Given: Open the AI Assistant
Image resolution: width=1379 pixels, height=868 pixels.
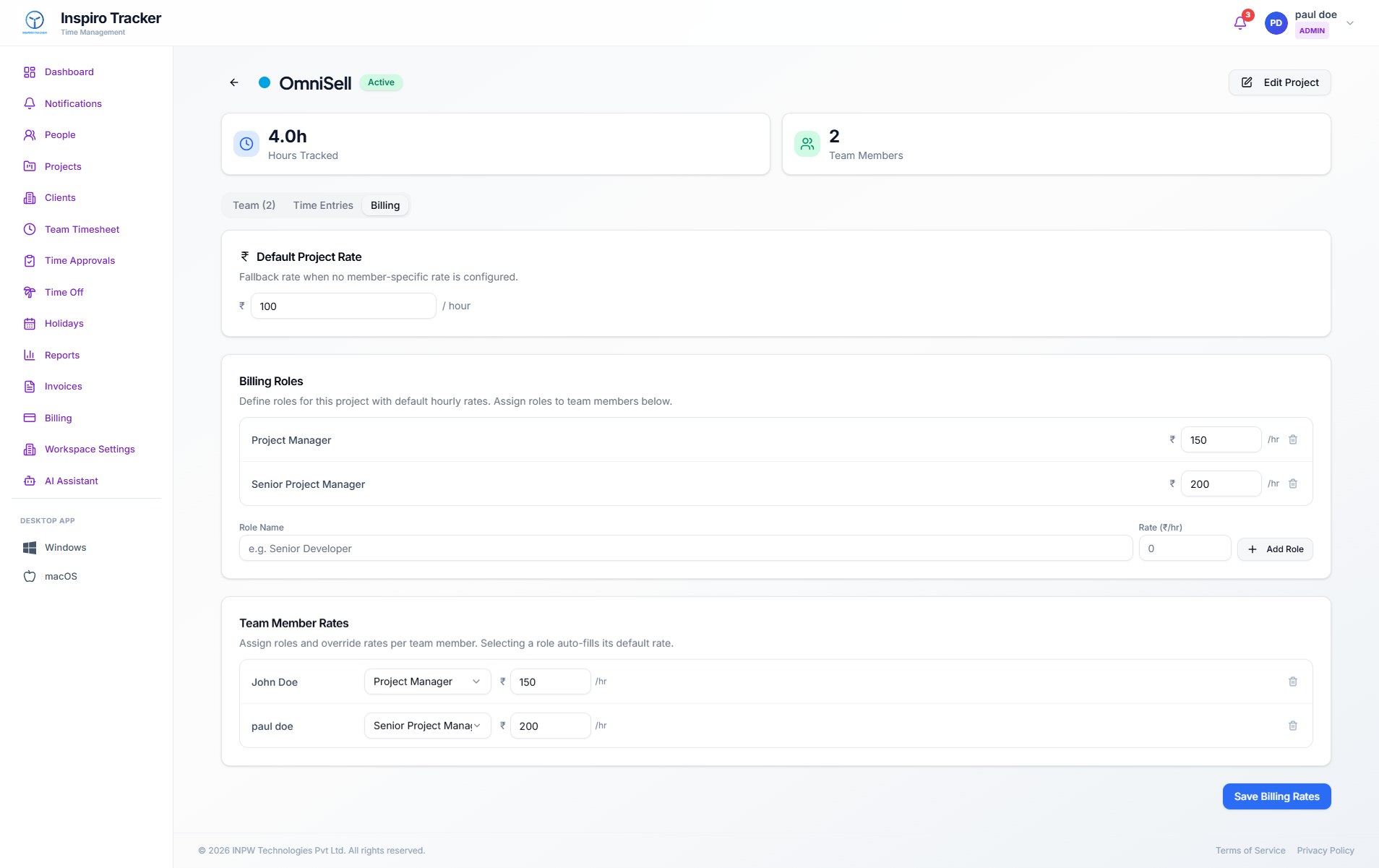Looking at the screenshot, I should pos(71,481).
